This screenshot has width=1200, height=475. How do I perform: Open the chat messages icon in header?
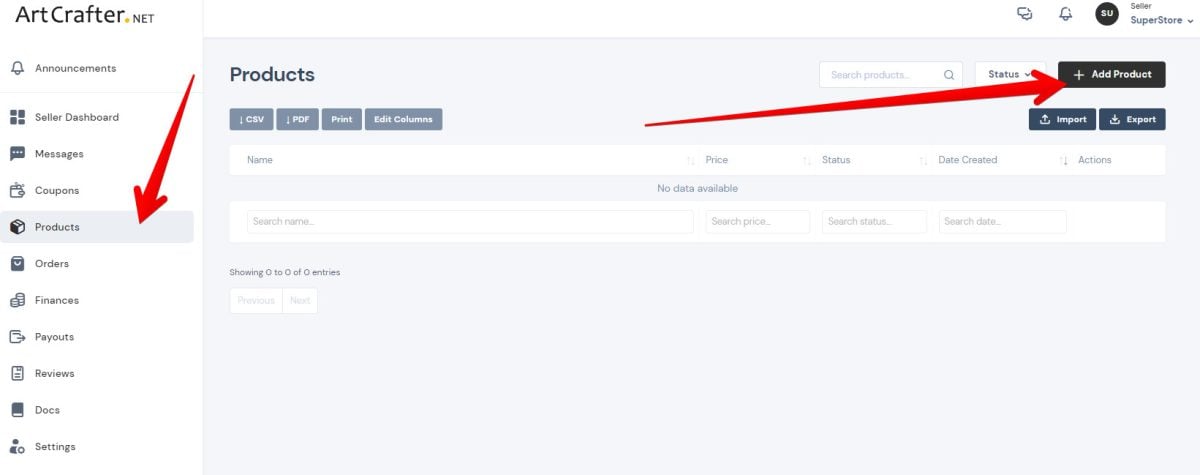pos(1024,14)
